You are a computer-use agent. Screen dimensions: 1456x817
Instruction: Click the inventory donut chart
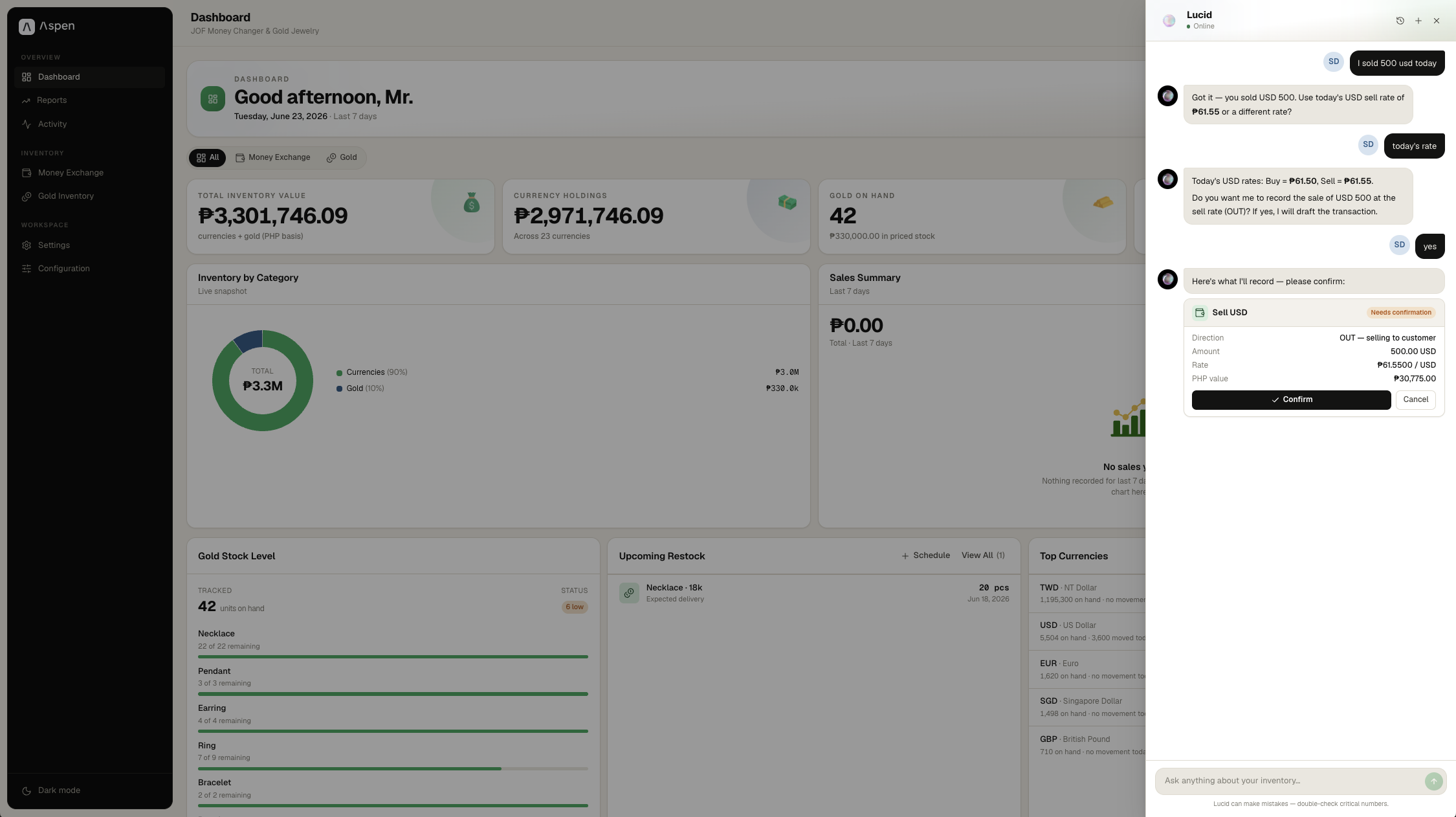point(263,381)
